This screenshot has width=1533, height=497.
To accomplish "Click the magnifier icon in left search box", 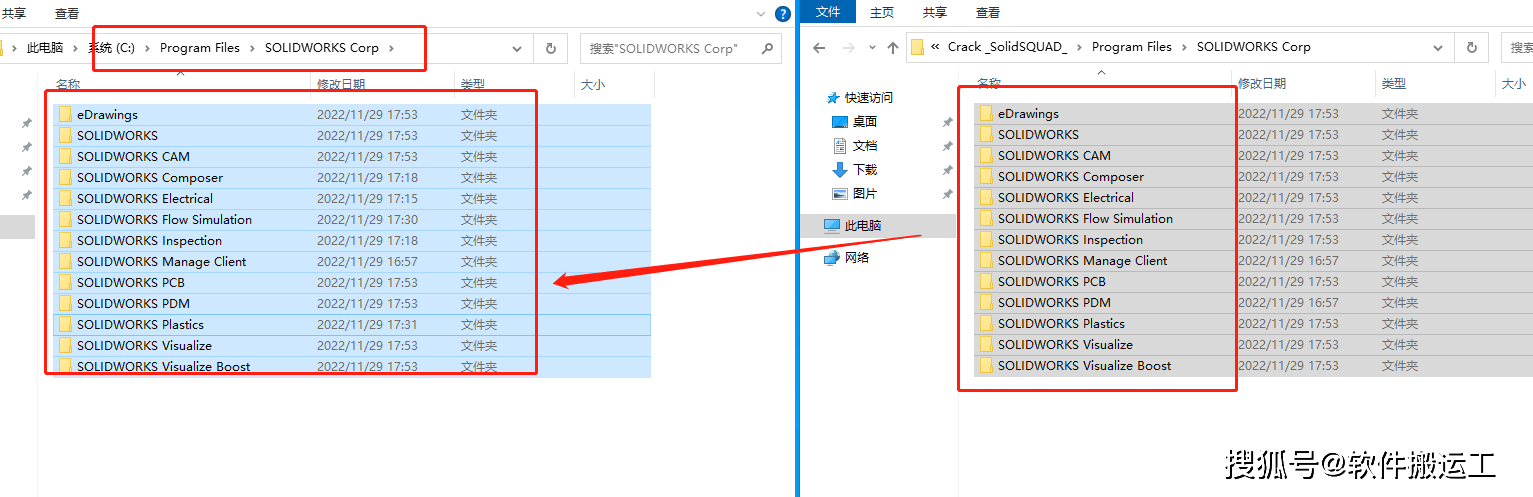I will (x=767, y=48).
